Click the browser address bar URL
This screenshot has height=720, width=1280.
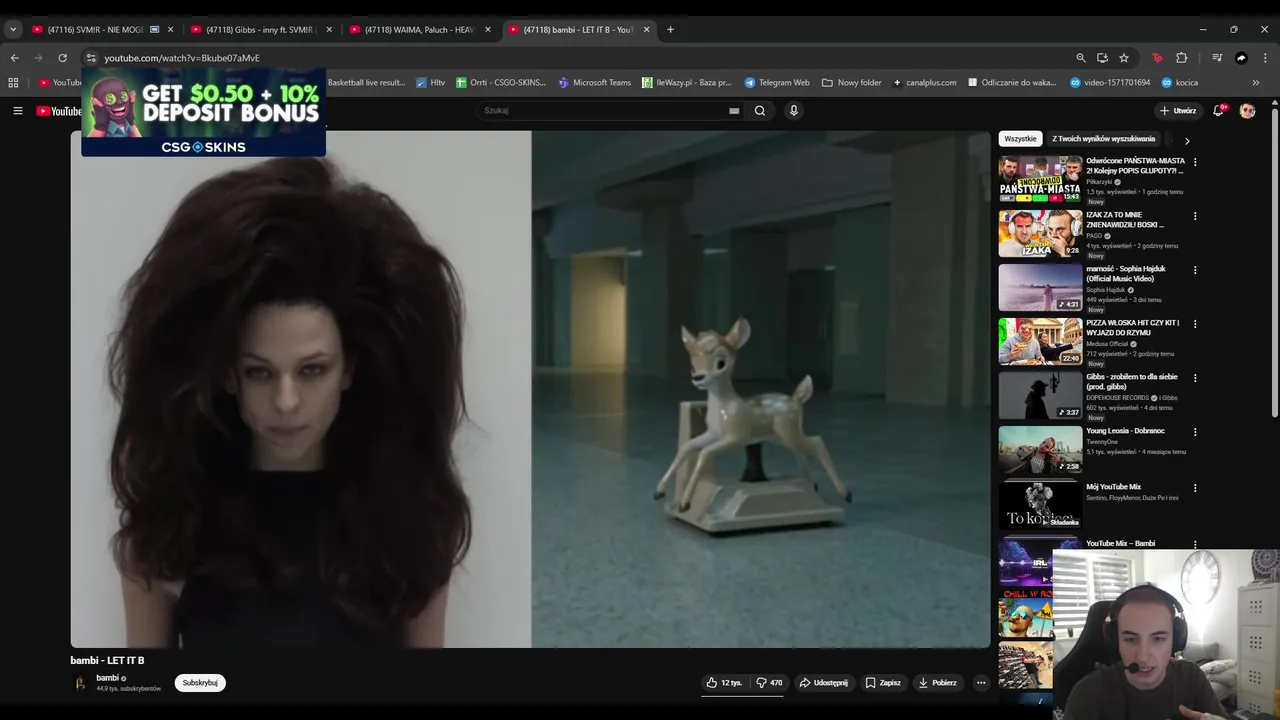182,58
